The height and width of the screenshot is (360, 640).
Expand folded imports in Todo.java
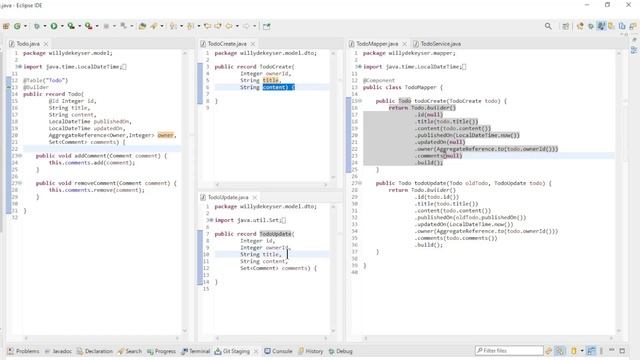click(19, 67)
